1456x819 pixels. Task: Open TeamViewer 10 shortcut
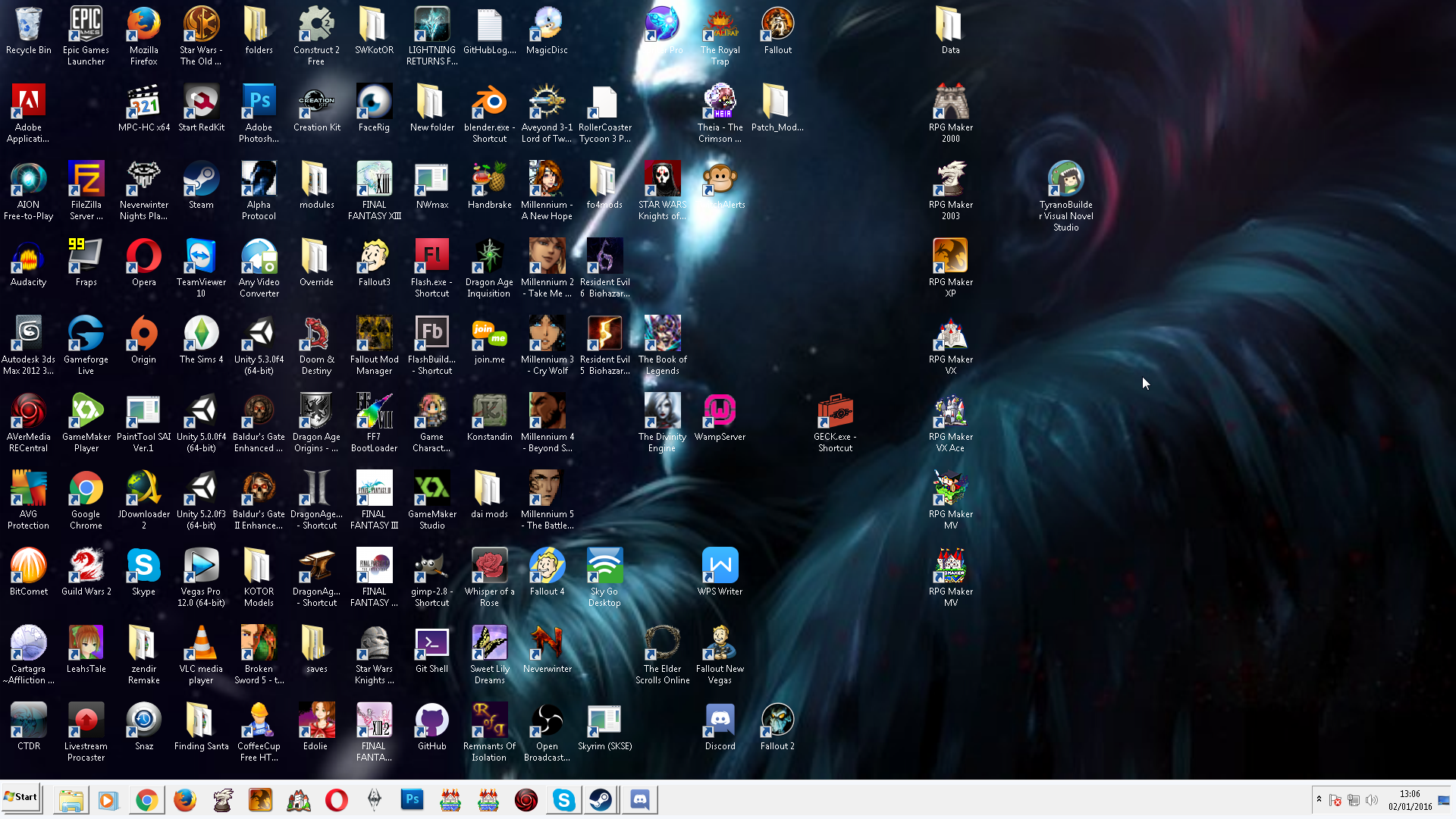tap(201, 268)
